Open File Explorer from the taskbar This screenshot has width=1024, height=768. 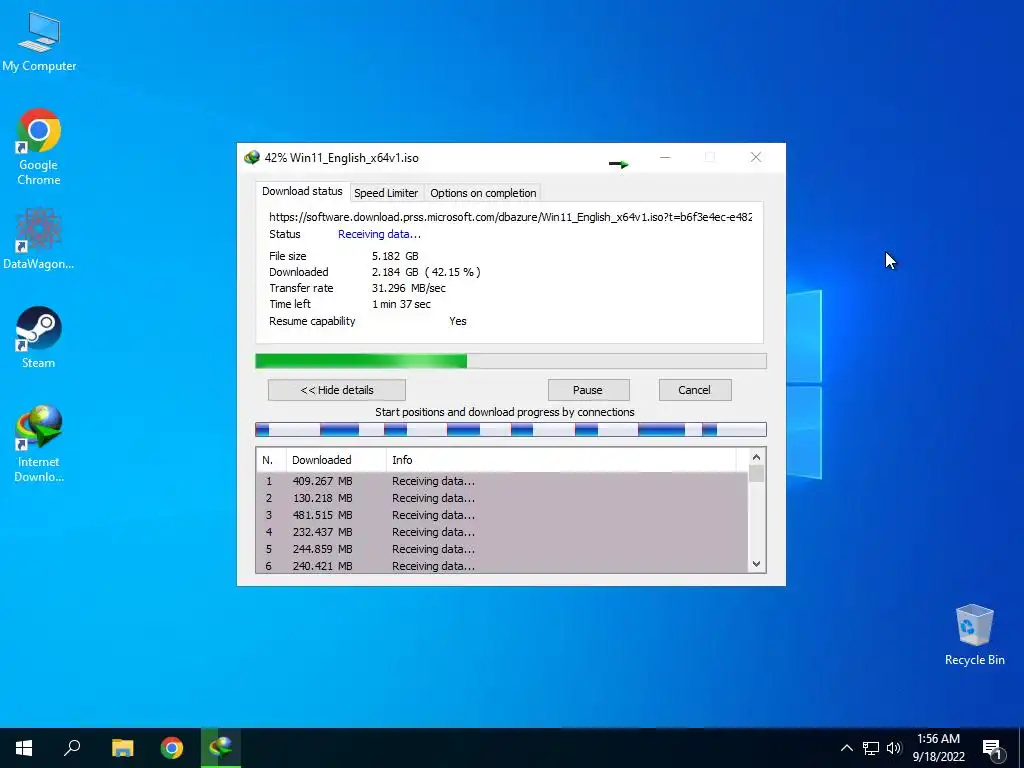(x=122, y=748)
